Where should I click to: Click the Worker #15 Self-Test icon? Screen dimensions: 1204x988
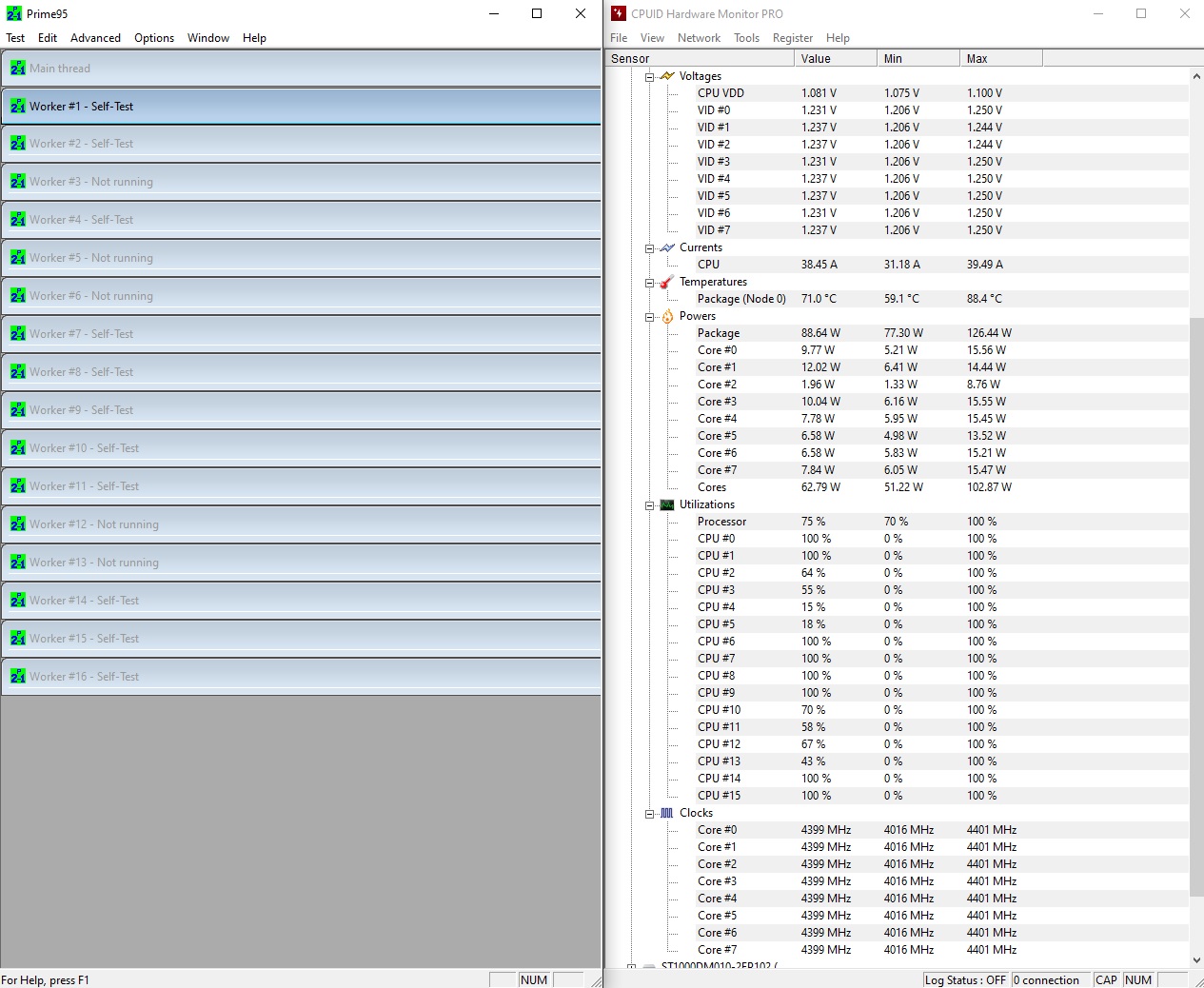18,638
